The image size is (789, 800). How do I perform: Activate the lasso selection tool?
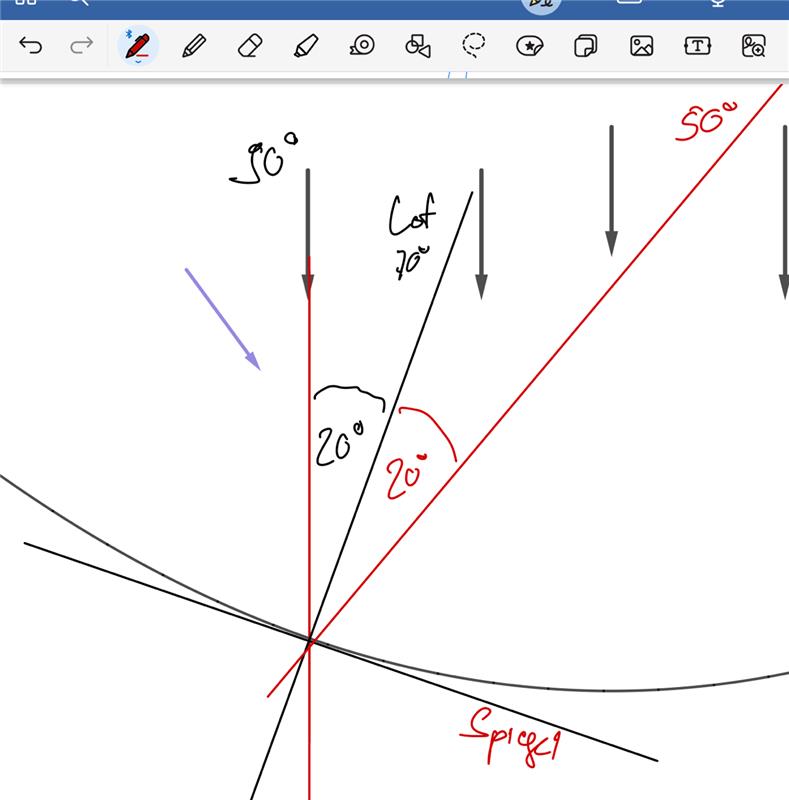coord(473,45)
